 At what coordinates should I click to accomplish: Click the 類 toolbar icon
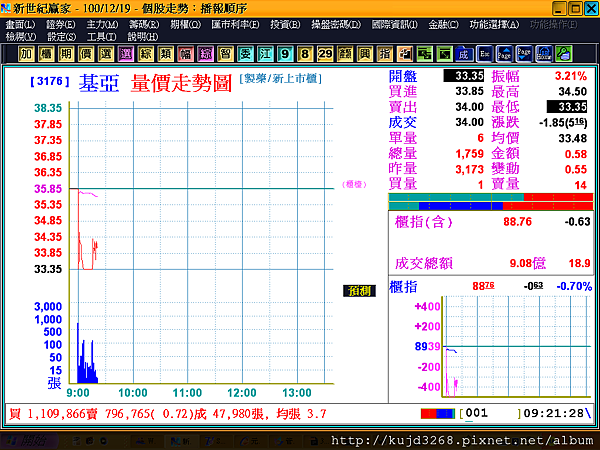(165, 54)
